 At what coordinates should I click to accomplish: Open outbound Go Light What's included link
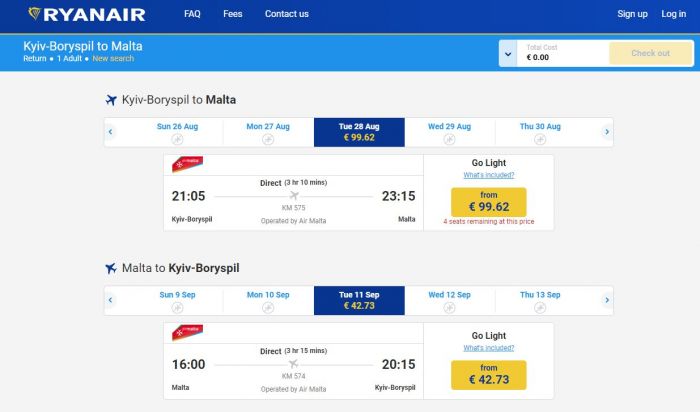[488, 175]
